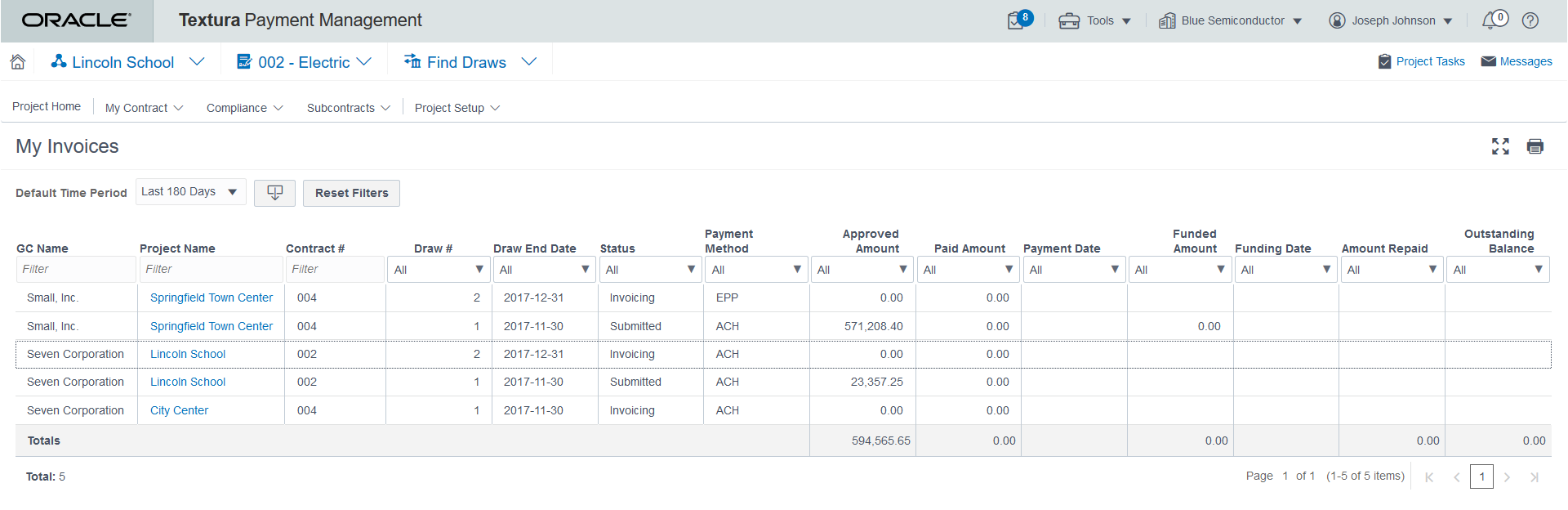Sort by the GC Name column header
The width and height of the screenshot is (1568, 510).
[x=42, y=249]
